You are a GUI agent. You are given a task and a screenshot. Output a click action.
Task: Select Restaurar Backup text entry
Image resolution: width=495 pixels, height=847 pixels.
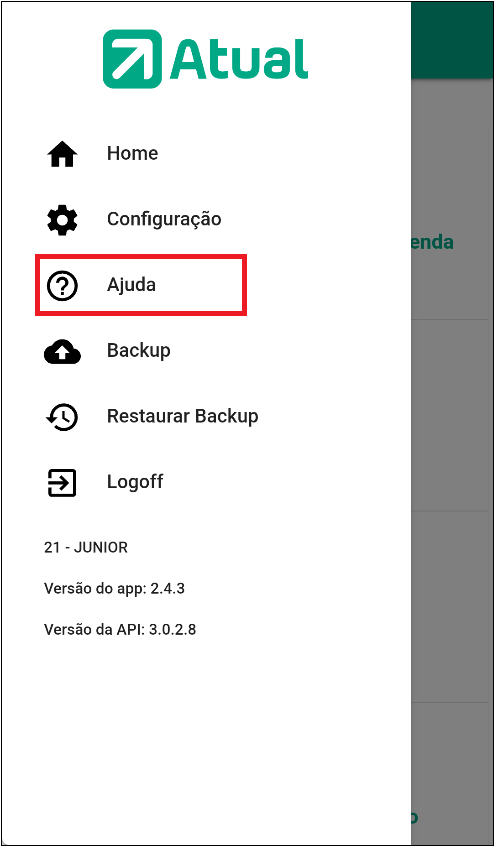(x=183, y=416)
